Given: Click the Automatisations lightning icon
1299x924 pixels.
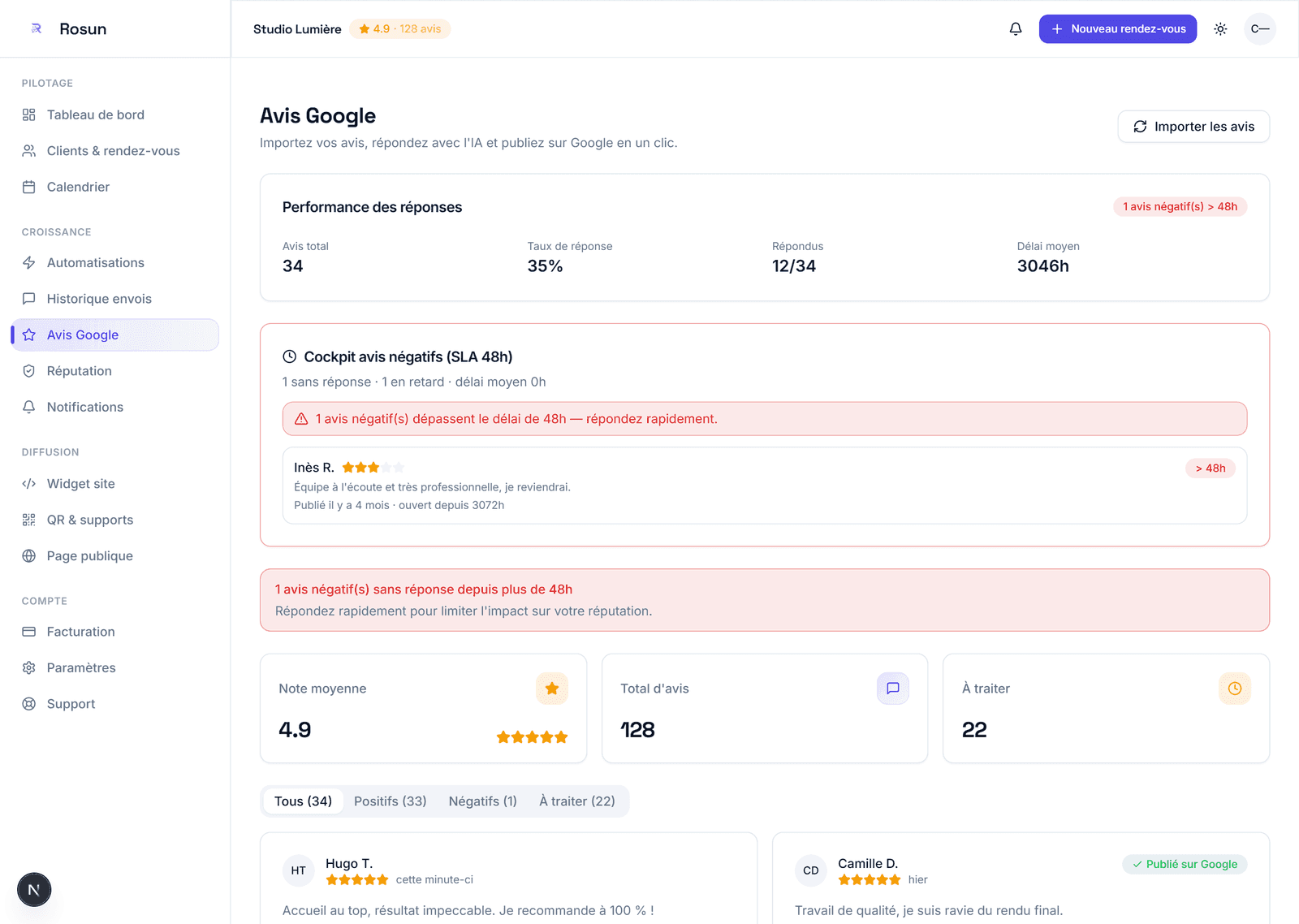Looking at the screenshot, I should tap(29, 263).
